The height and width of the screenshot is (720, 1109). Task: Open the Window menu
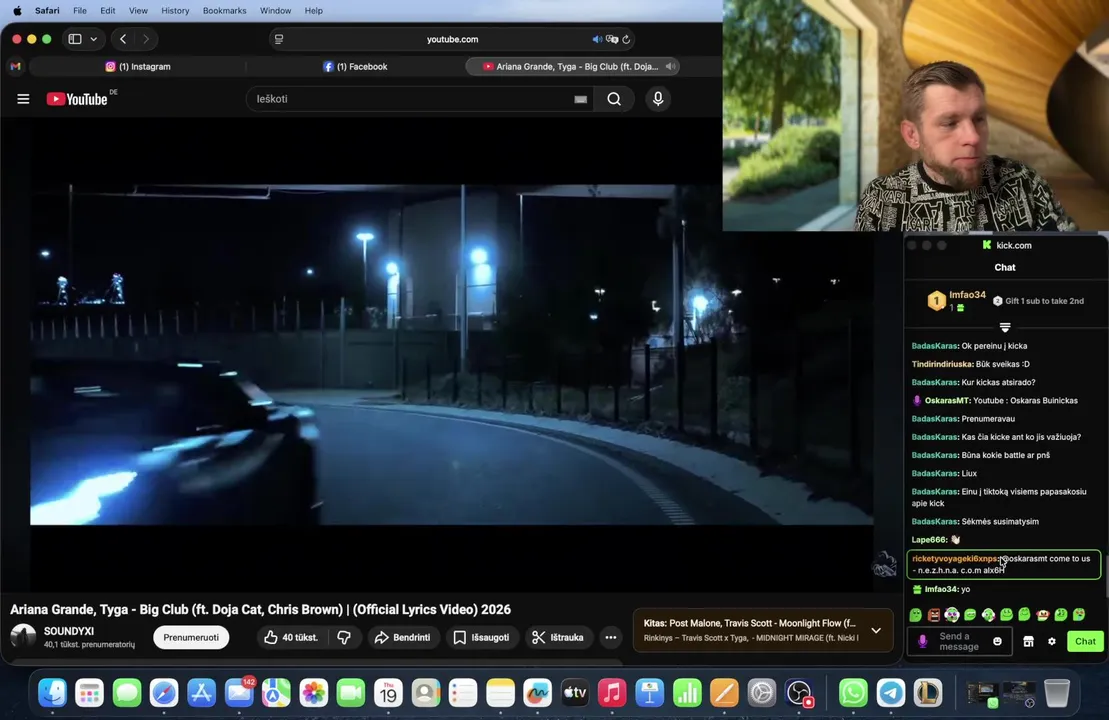[x=275, y=11]
